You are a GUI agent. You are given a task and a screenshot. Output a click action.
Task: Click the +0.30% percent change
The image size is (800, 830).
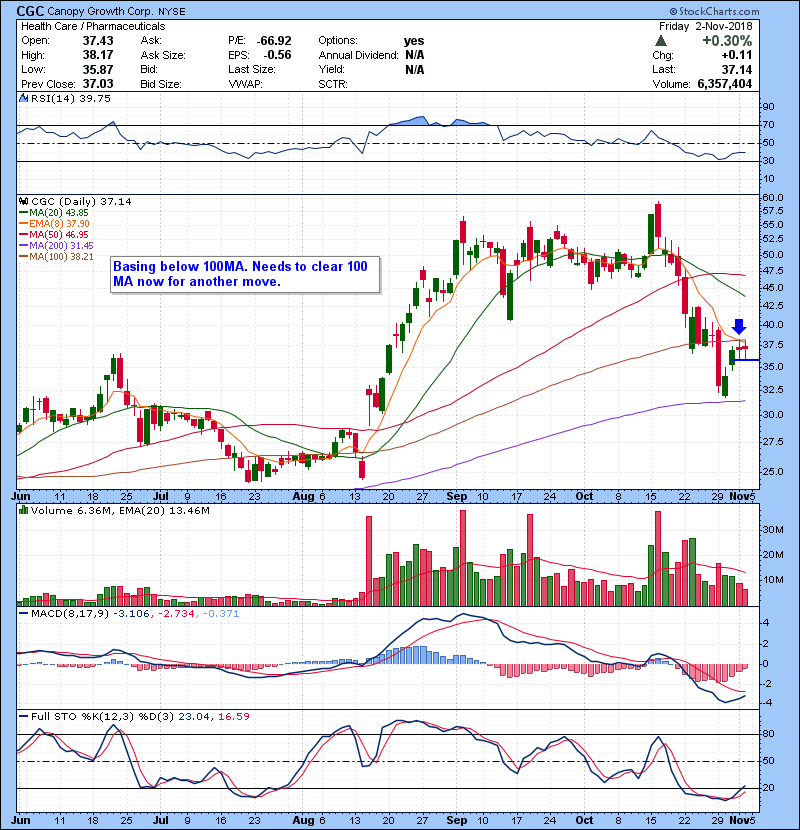pos(727,41)
